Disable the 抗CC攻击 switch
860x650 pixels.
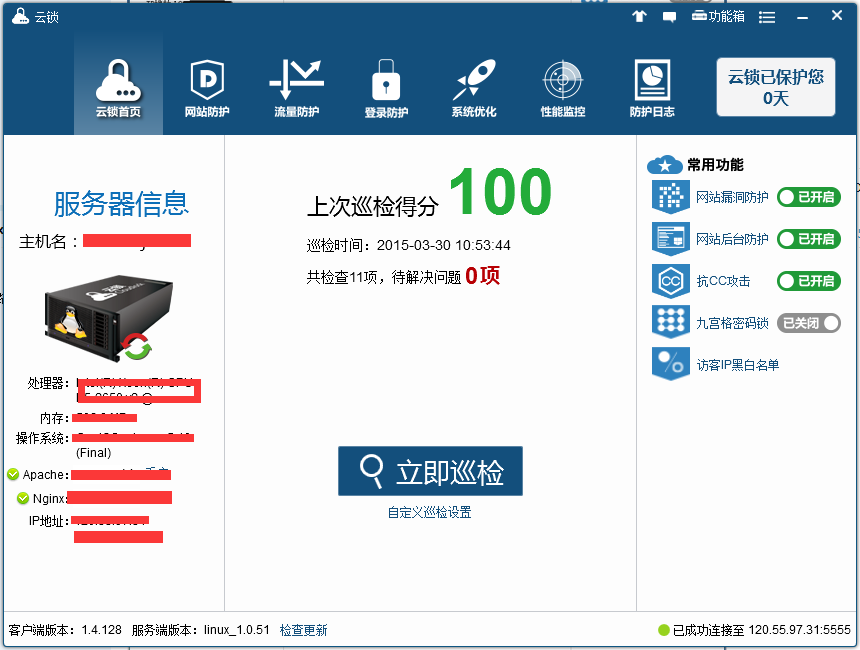(809, 281)
